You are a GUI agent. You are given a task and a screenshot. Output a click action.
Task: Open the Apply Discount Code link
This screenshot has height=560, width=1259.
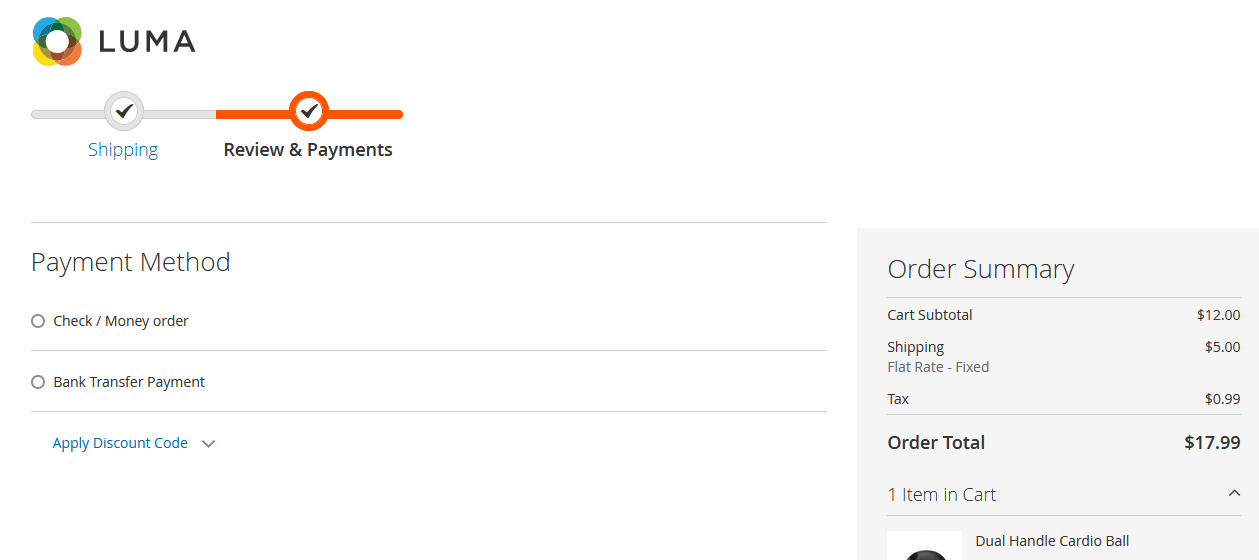click(x=120, y=443)
